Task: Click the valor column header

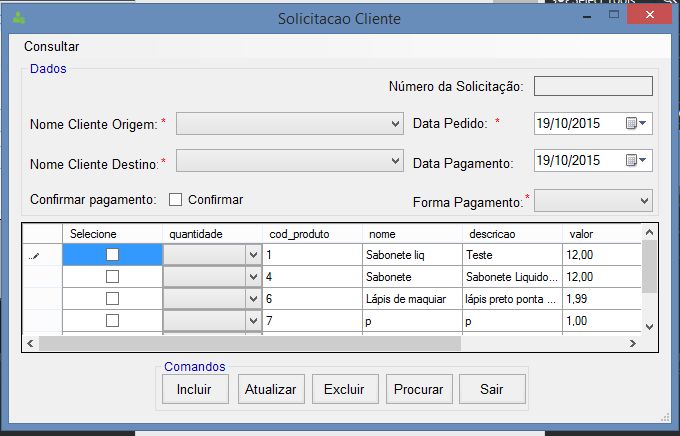Action: pyautogui.click(x=602, y=234)
